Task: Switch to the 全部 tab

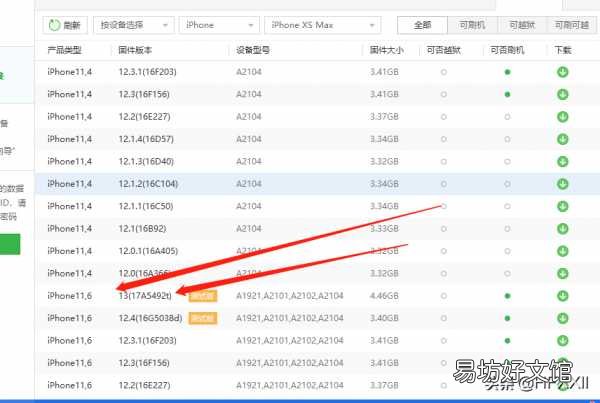Action: pos(422,25)
